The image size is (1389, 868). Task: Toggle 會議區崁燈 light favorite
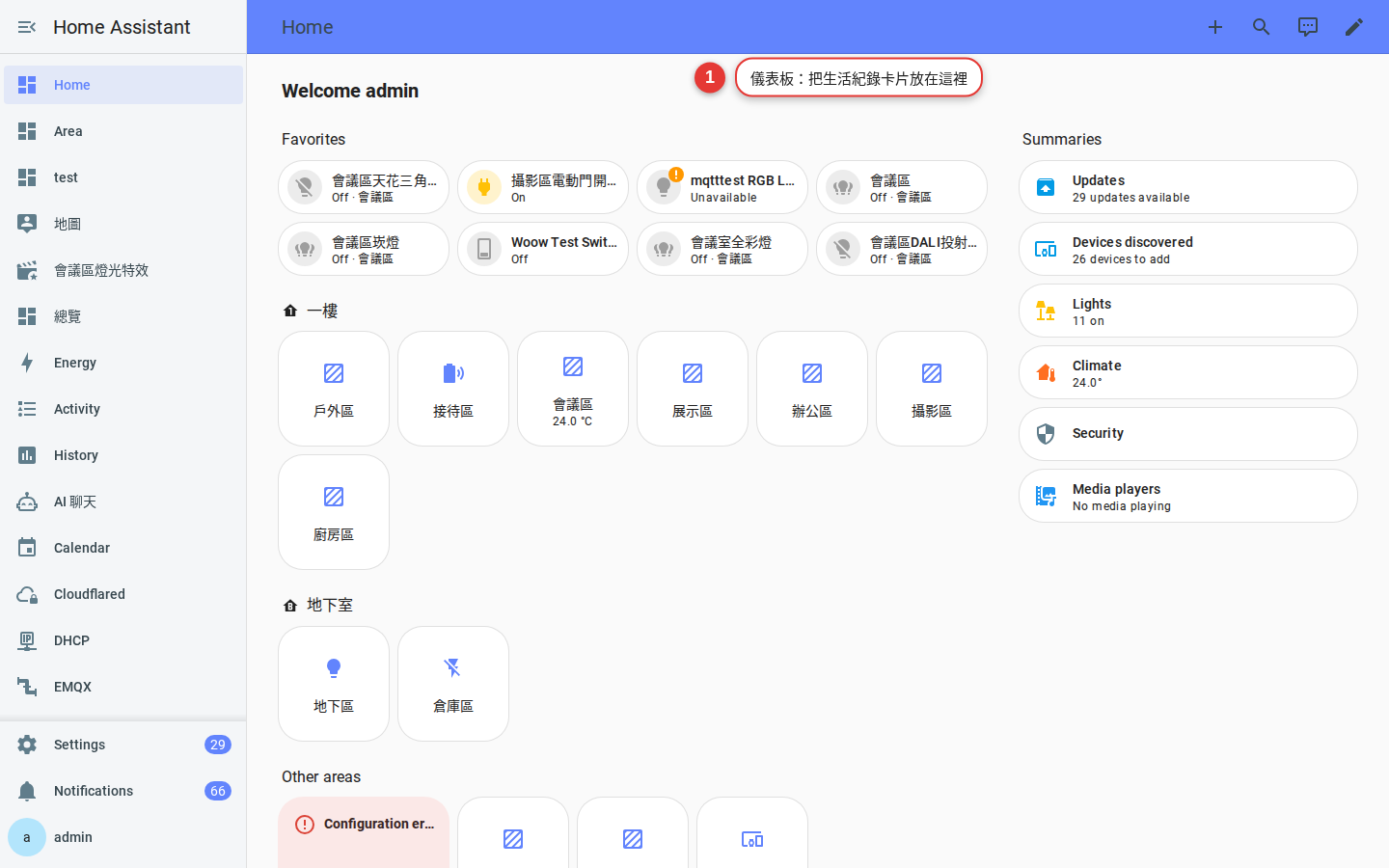click(x=305, y=249)
